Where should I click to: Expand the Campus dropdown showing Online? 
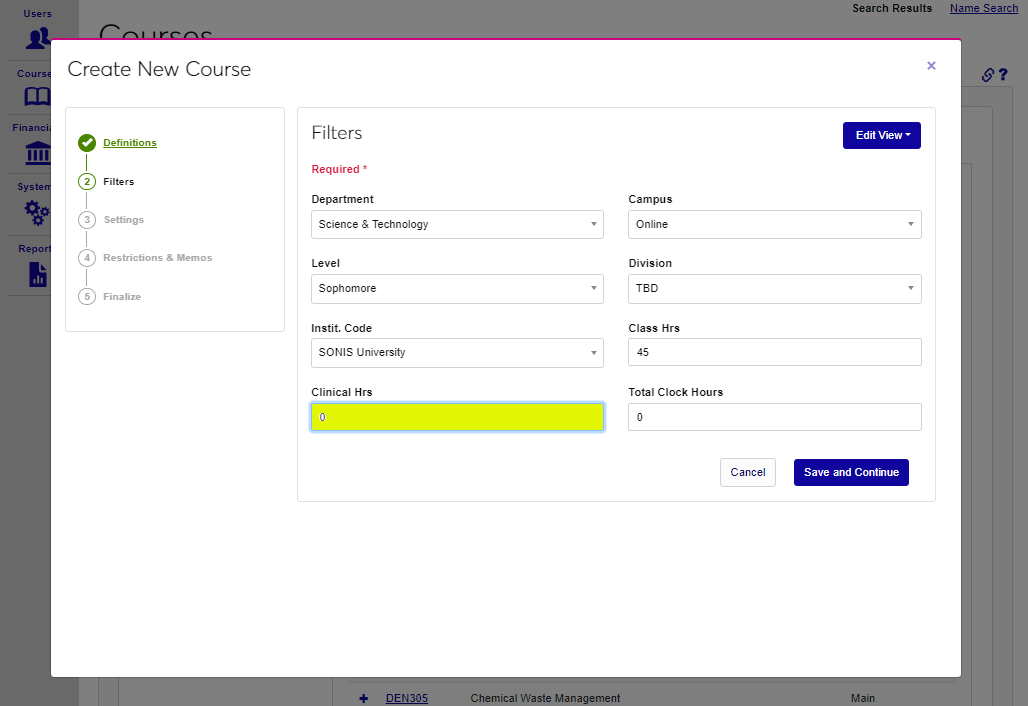tap(774, 224)
